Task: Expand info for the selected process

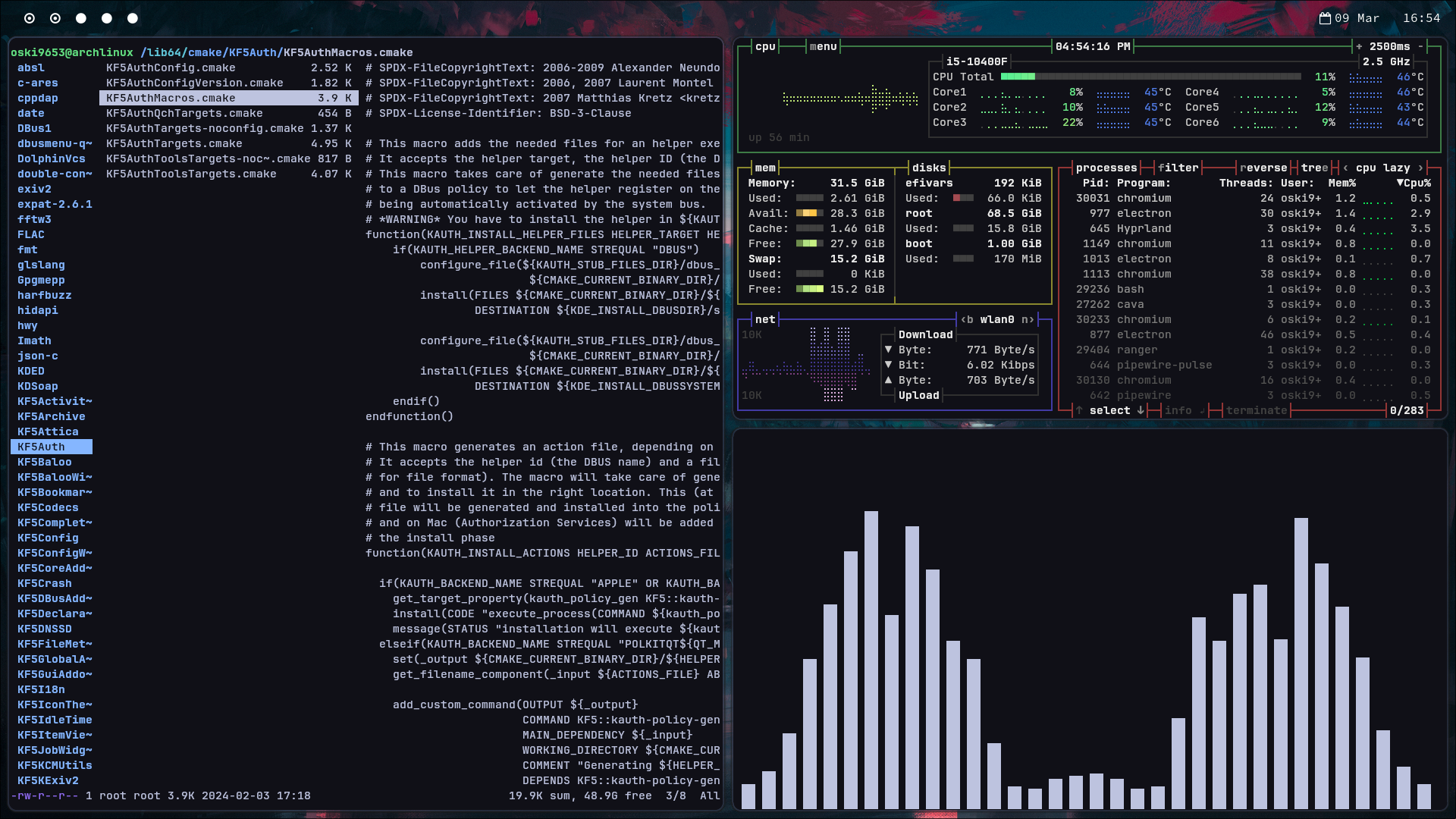Action: (x=1180, y=410)
